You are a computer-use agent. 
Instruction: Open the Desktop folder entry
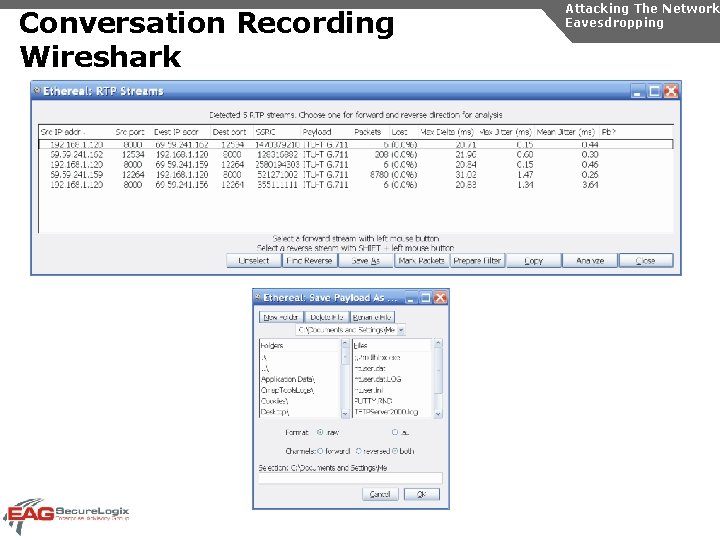pyautogui.click(x=275, y=412)
